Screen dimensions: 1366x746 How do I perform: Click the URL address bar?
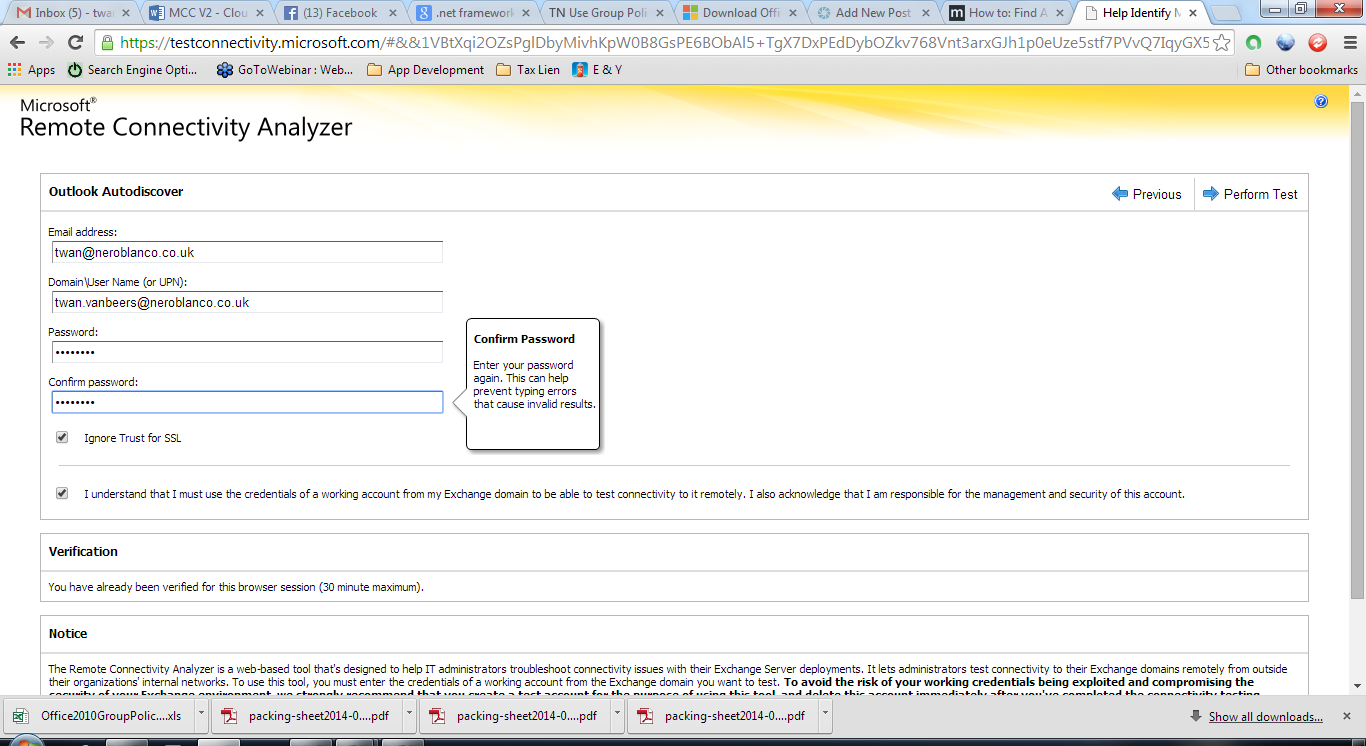[664, 43]
